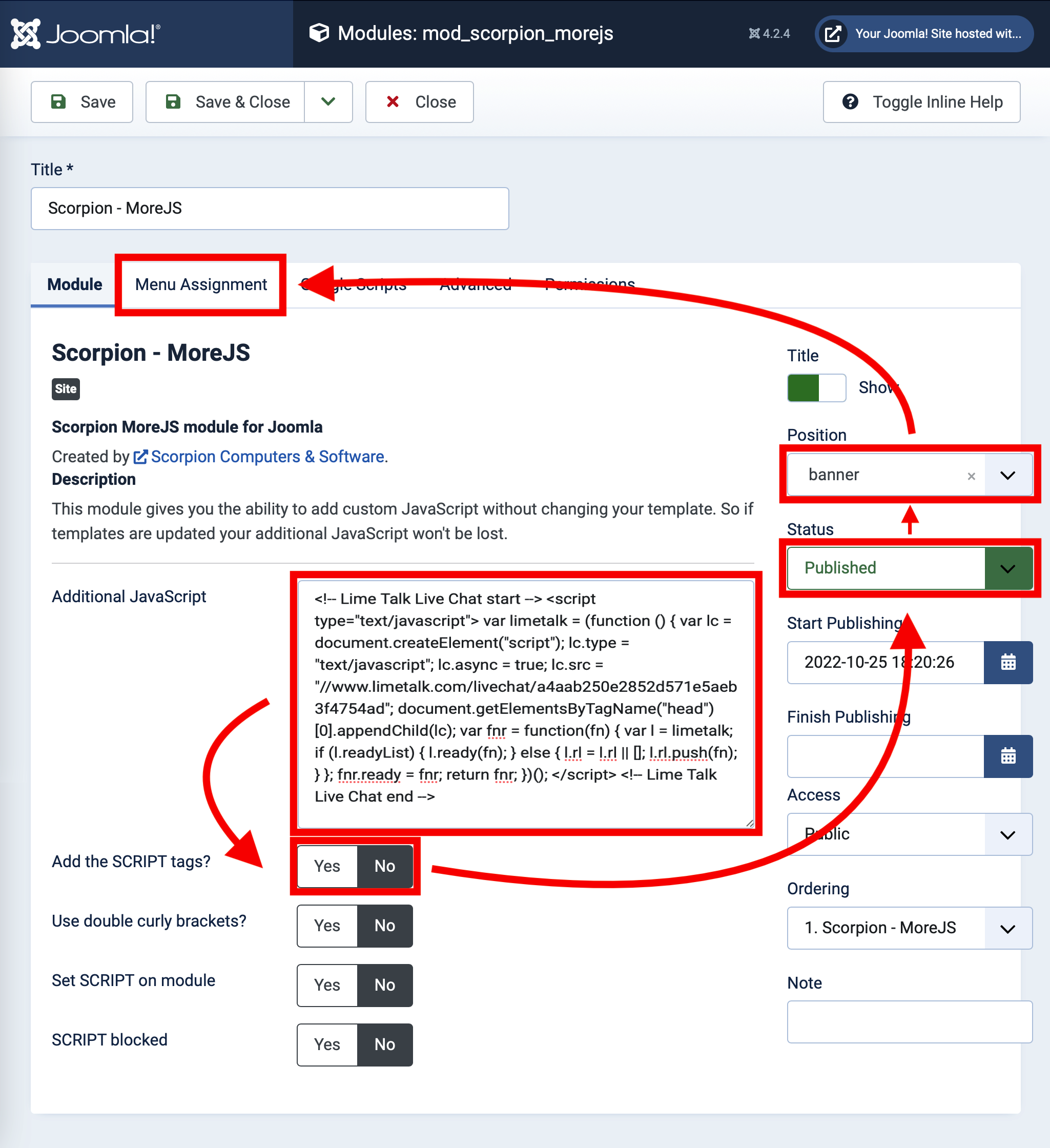Open the Status Published dropdown

[x=910, y=568]
